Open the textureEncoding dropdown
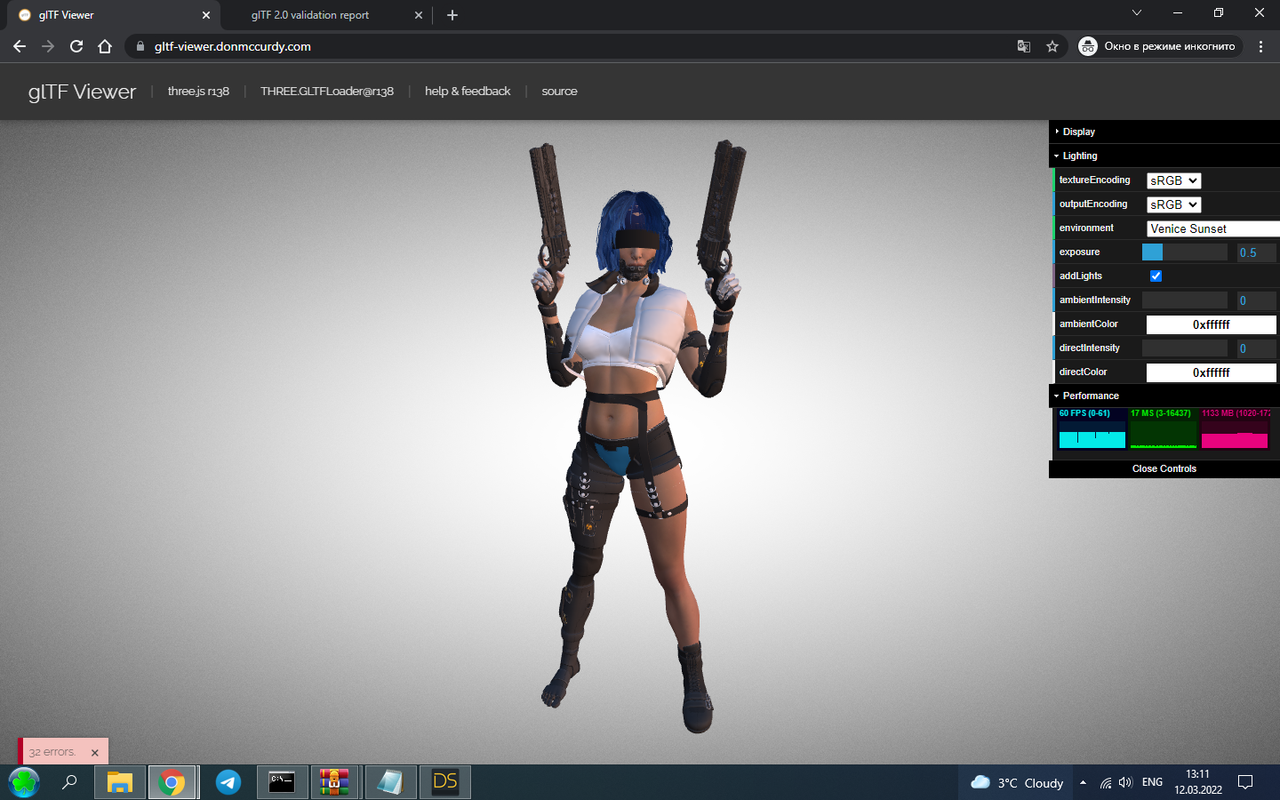The image size is (1280, 800). click(x=1173, y=180)
